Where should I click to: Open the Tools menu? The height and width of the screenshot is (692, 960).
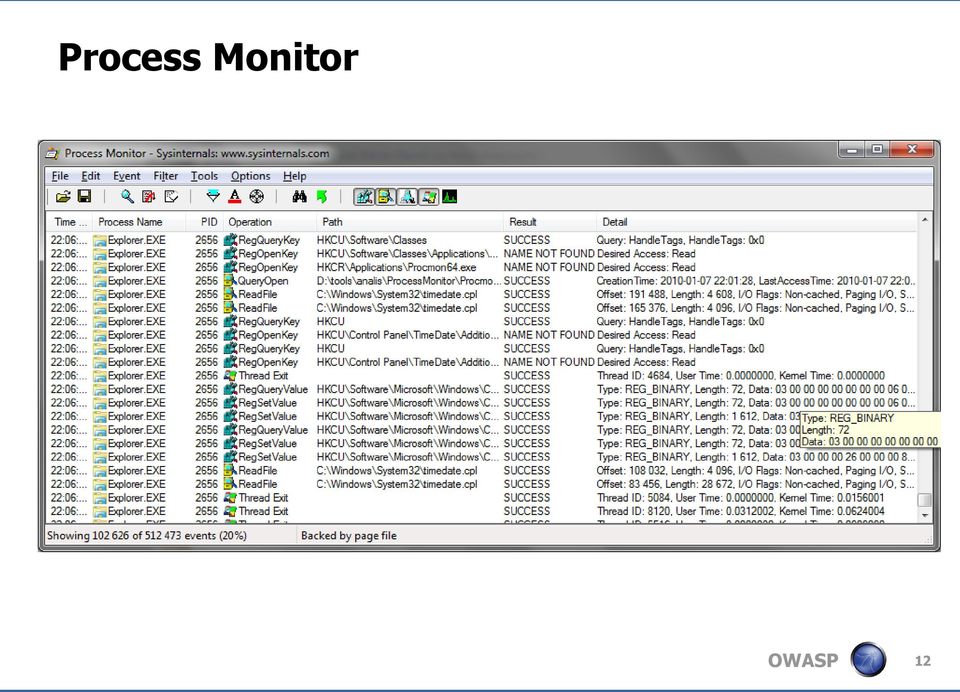tap(204, 176)
